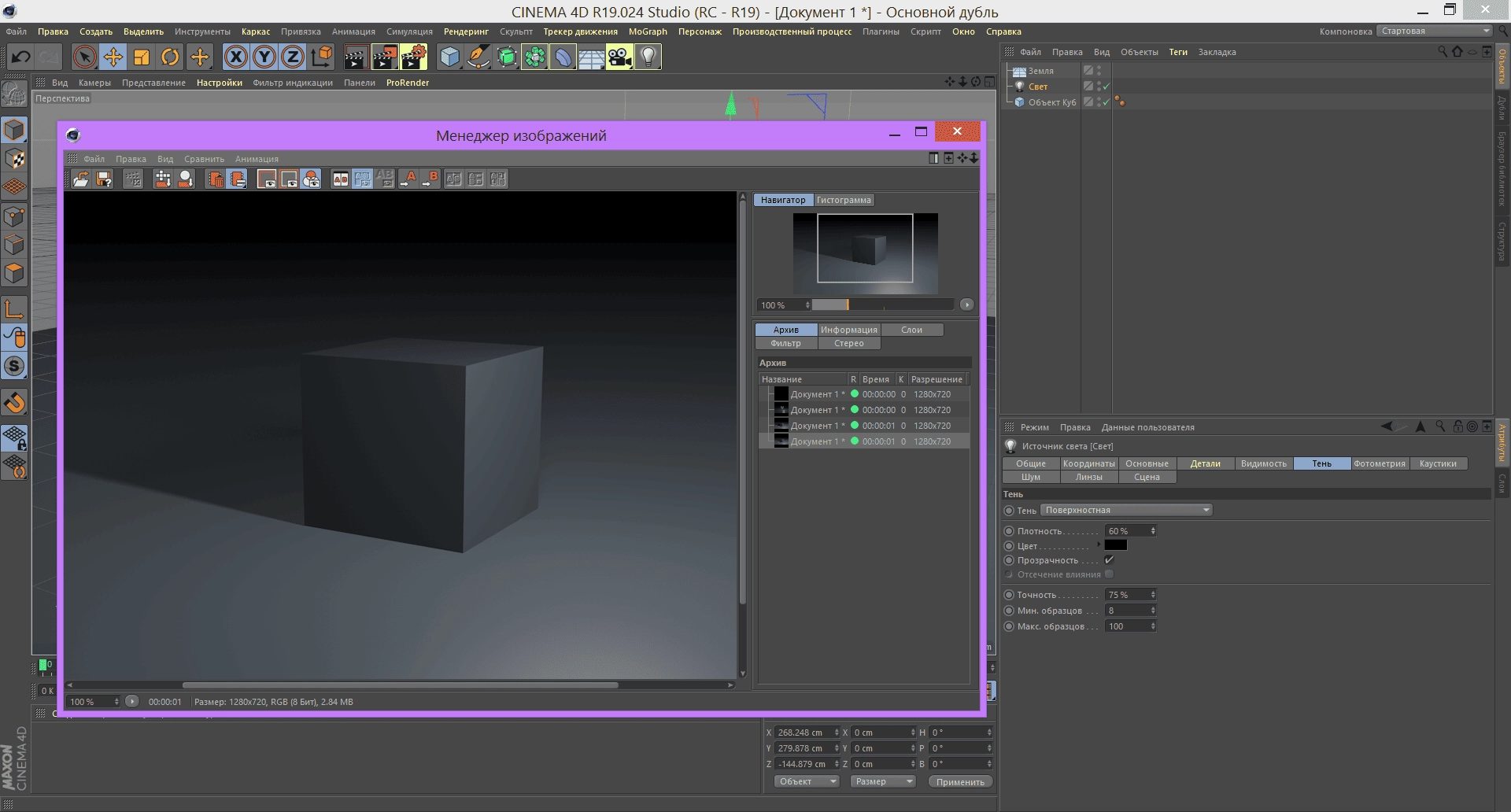Open image icon in Picture Viewer
Screen dimensions: 1511x812
point(81,179)
